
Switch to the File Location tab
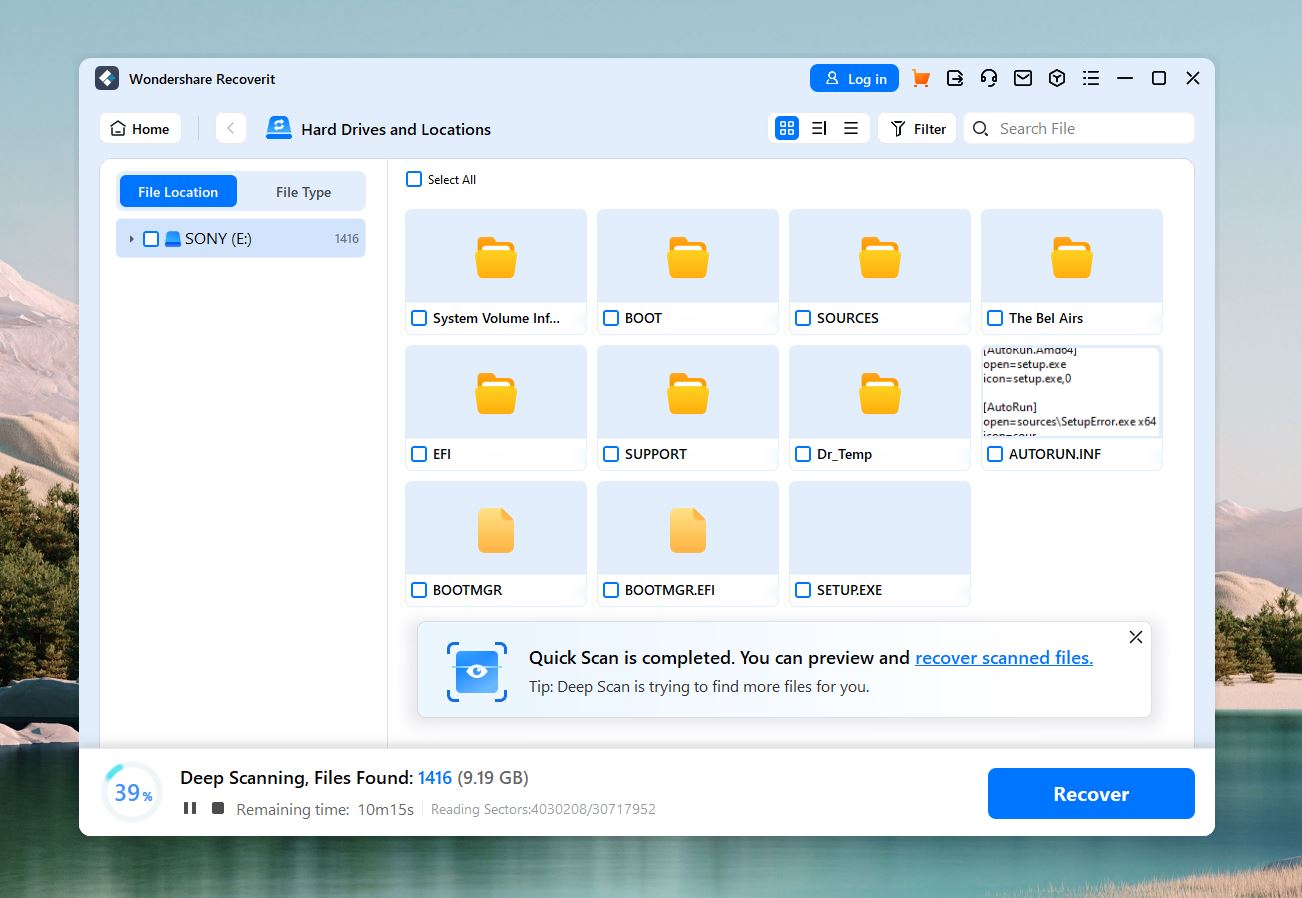tap(178, 191)
